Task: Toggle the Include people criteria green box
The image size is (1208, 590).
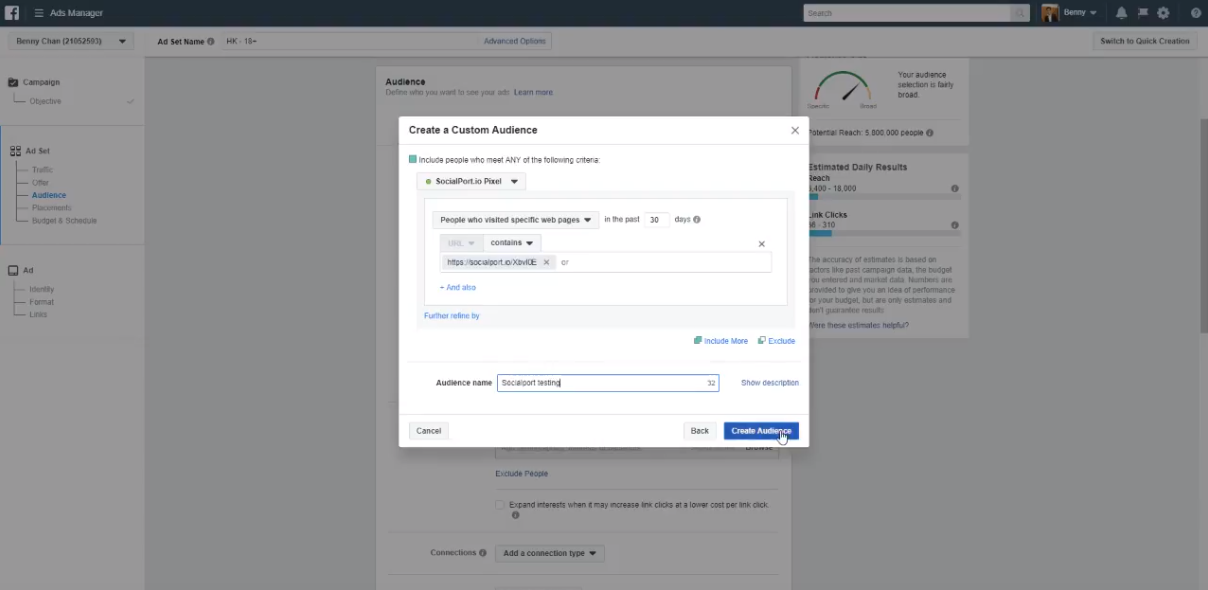Action: (413, 159)
